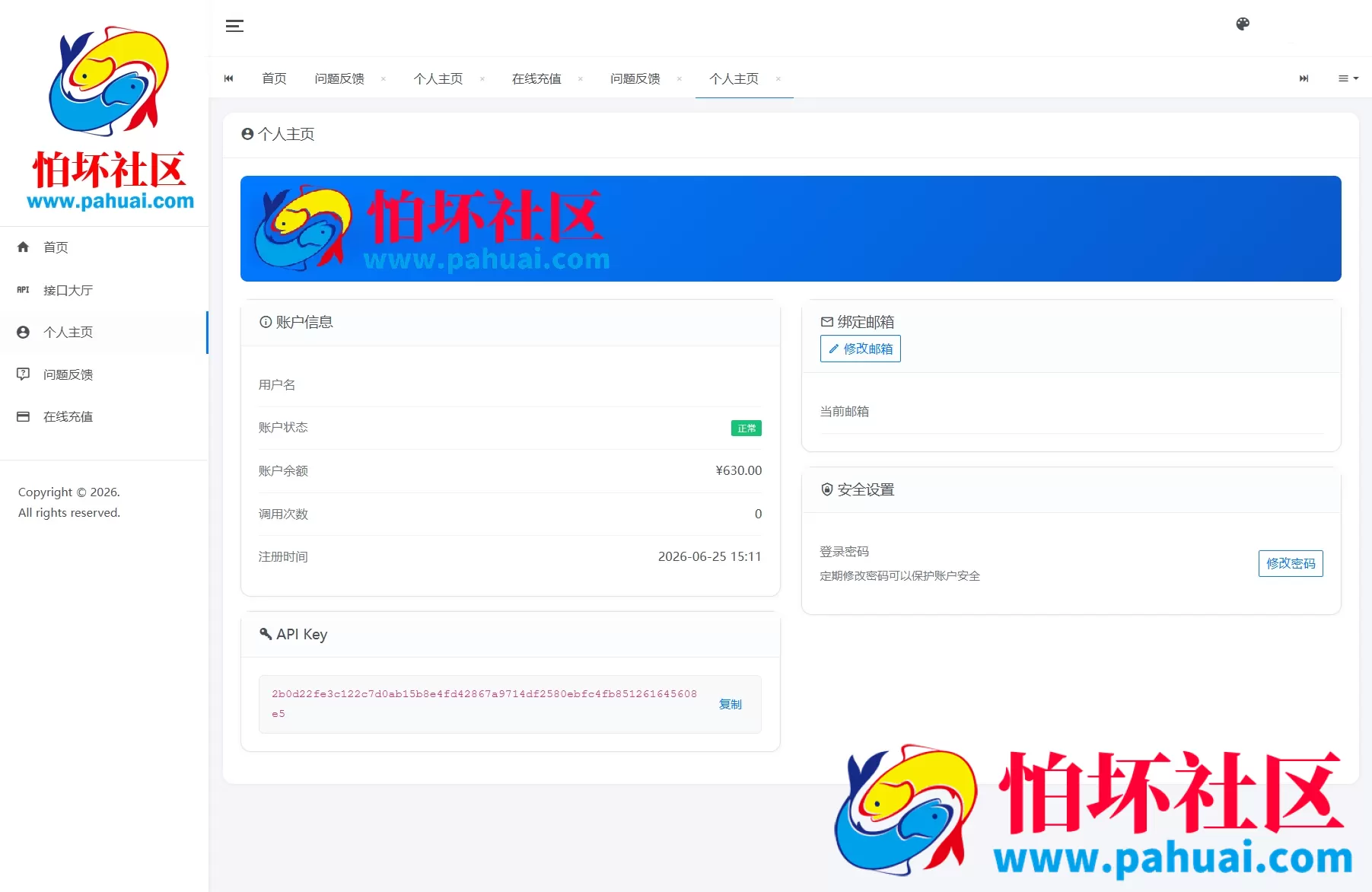Switch to the second 问题反馈 tab

click(635, 78)
